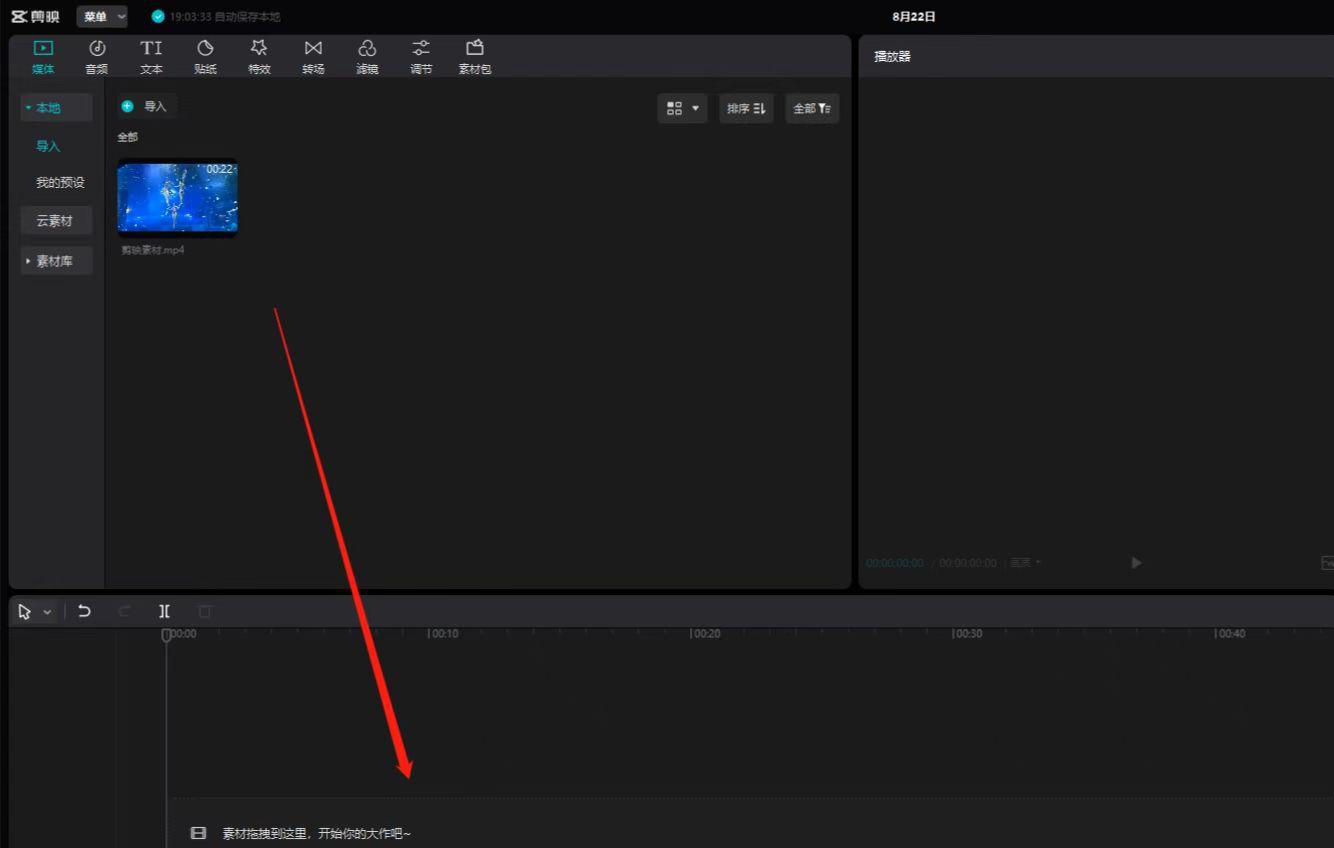The image size is (1334, 848).
Task: Expand the 素材库 tree section
Action: click(55, 261)
